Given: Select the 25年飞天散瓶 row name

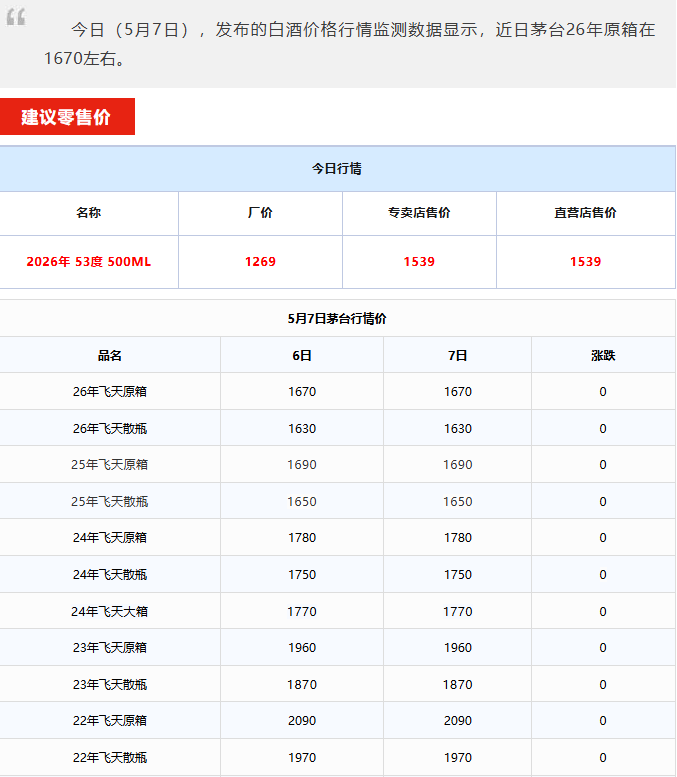Looking at the screenshot, I should [110, 501].
